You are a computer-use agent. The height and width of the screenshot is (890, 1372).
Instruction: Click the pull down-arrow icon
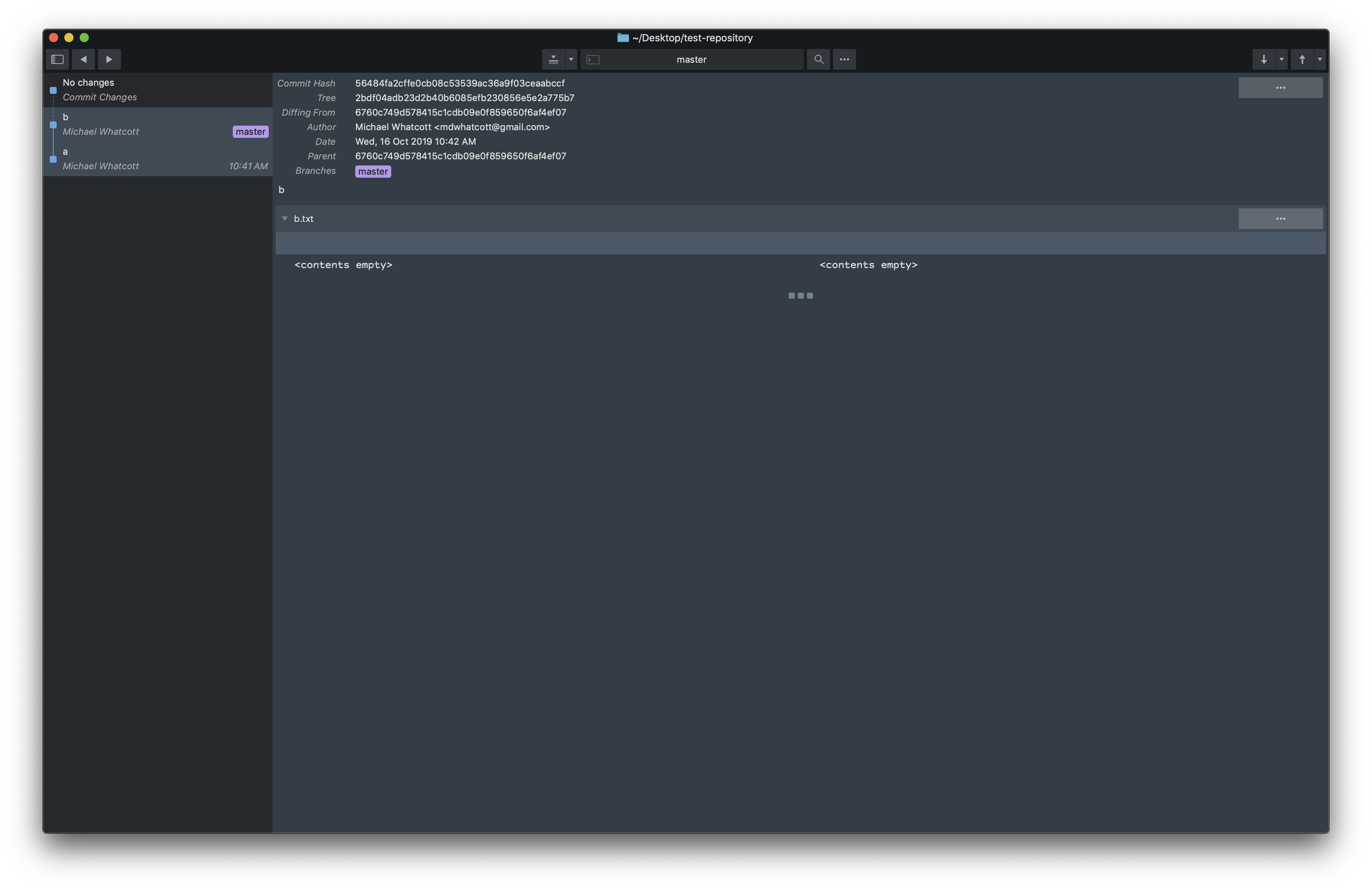[x=1264, y=59]
